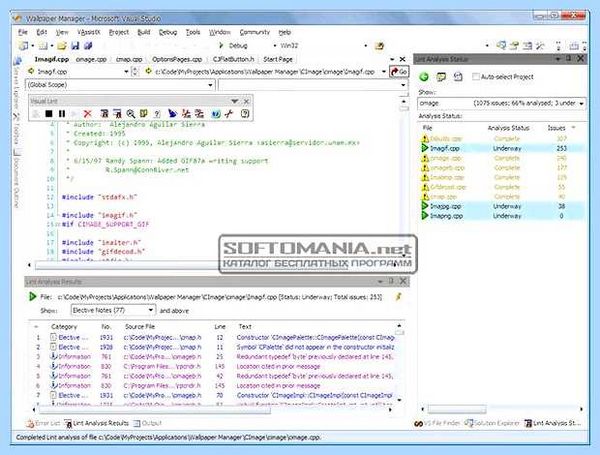
Task: Click the analysis status panel horizontal scrollbar
Action: 457,409
